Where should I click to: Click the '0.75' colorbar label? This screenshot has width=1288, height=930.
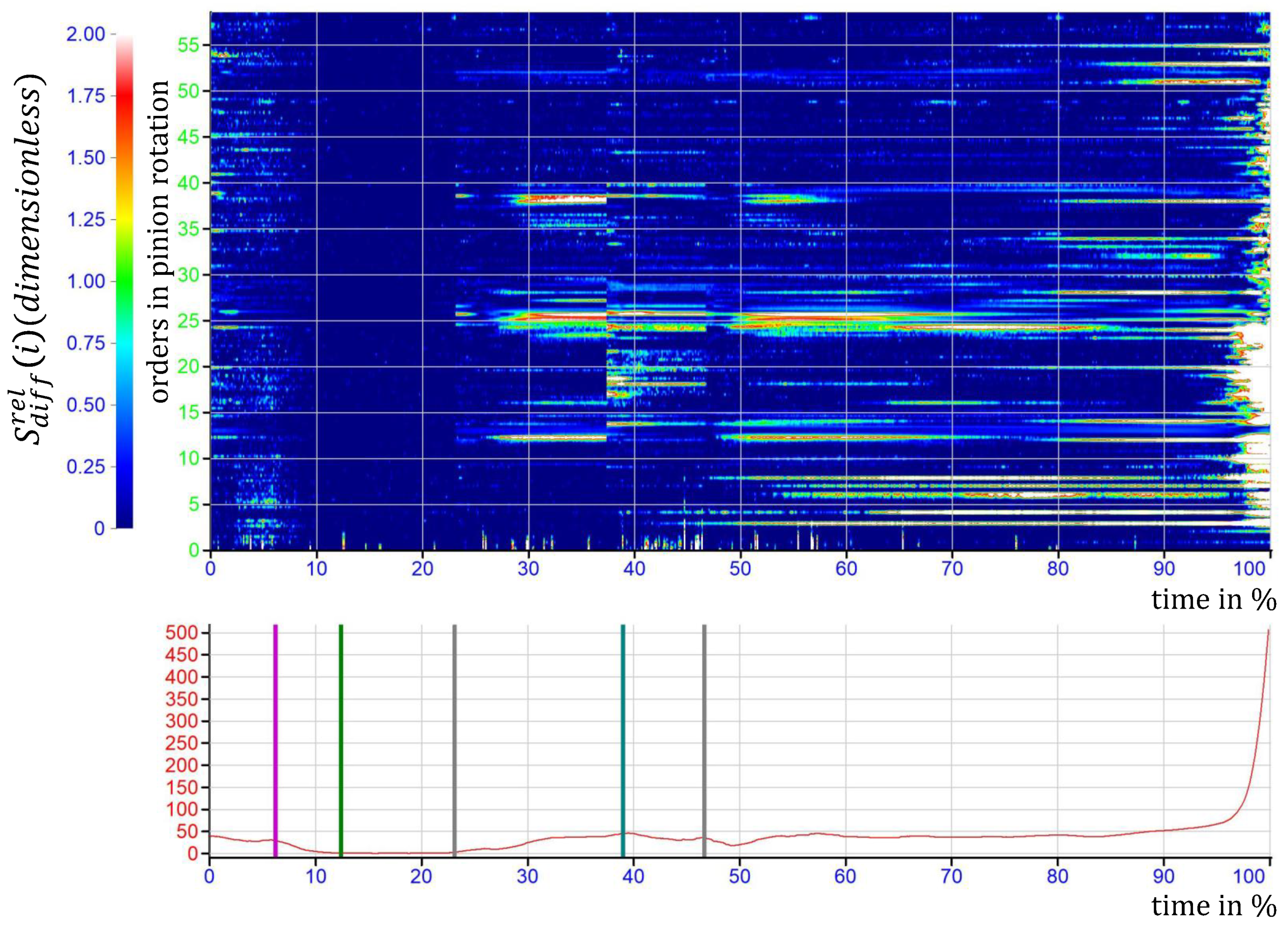[x=86, y=343]
